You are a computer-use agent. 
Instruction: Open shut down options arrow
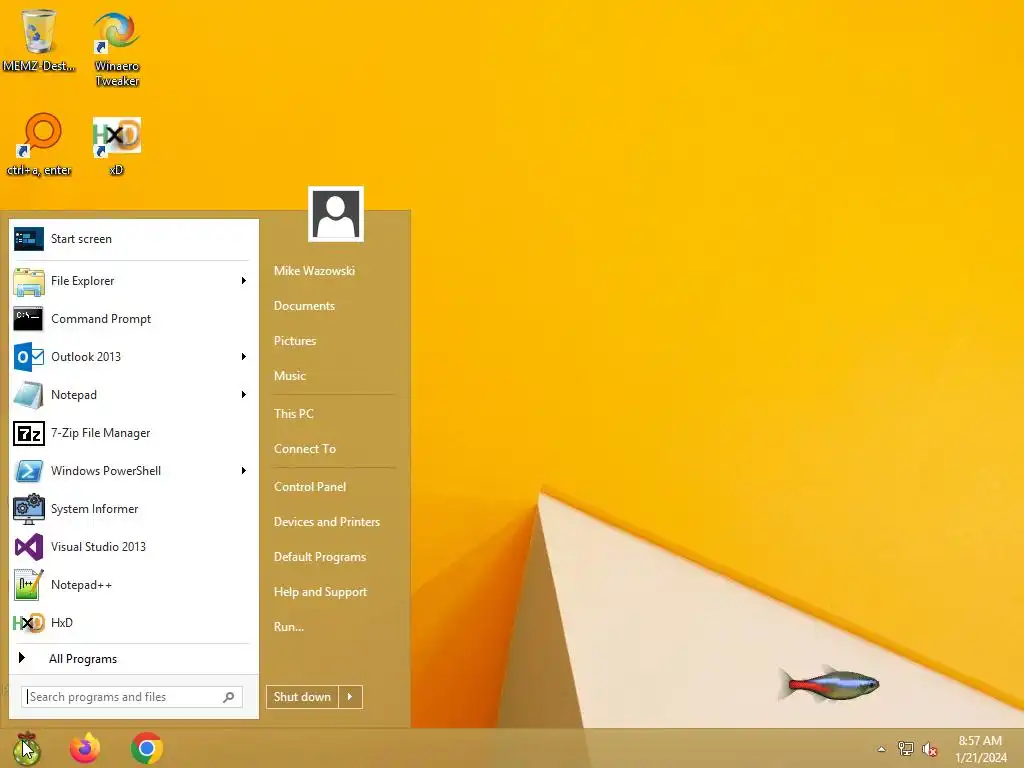click(x=351, y=697)
